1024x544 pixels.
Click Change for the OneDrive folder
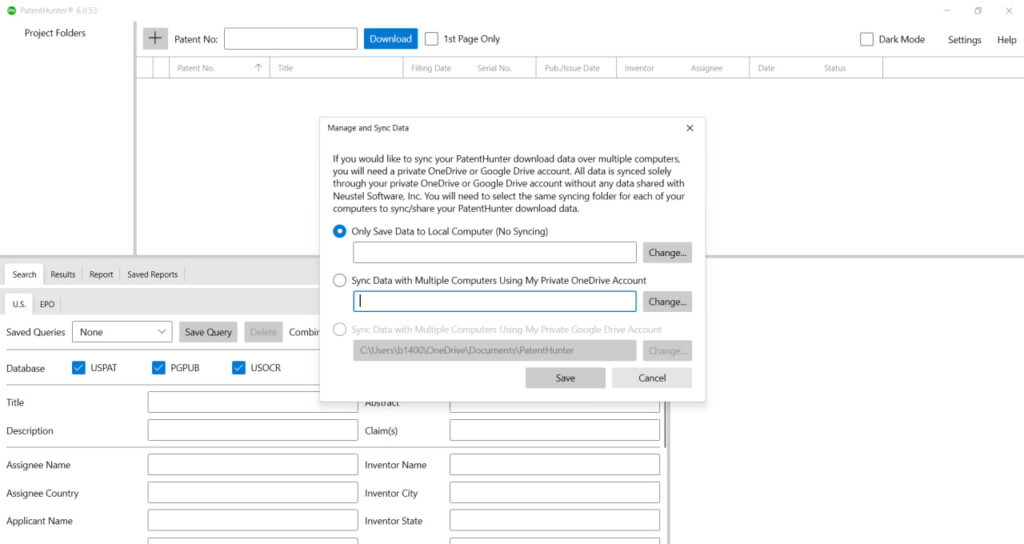click(667, 301)
